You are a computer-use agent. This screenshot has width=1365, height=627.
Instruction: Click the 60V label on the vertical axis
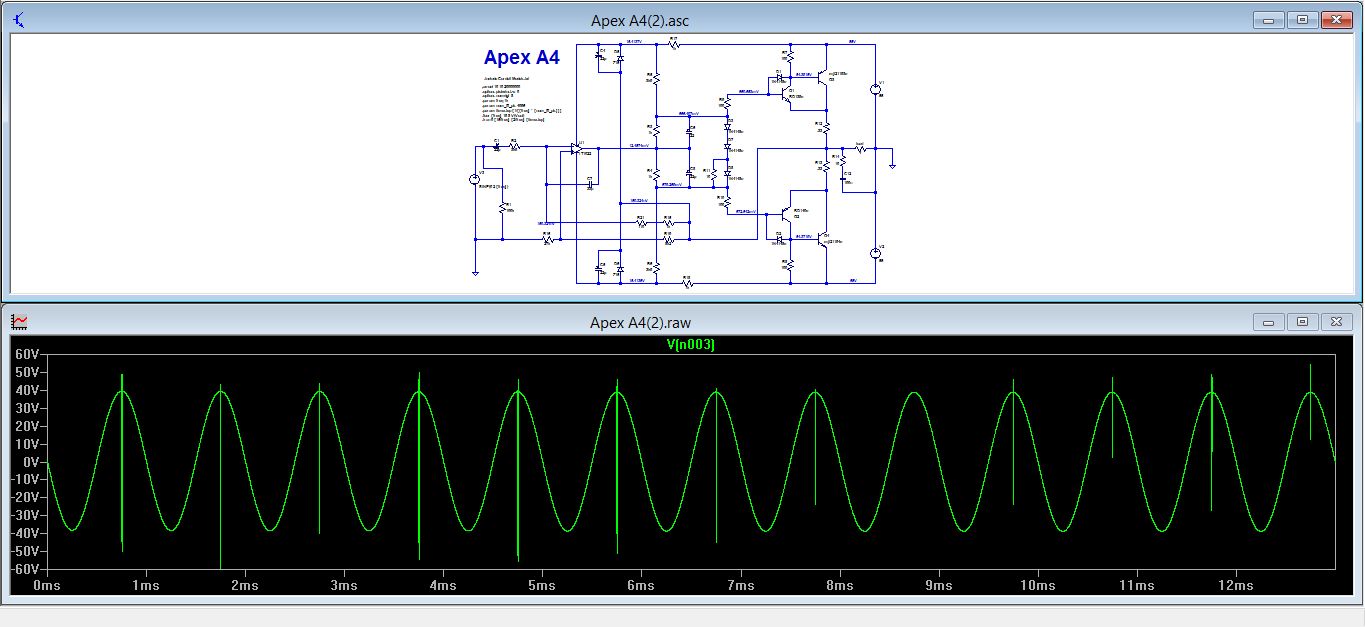pos(25,355)
